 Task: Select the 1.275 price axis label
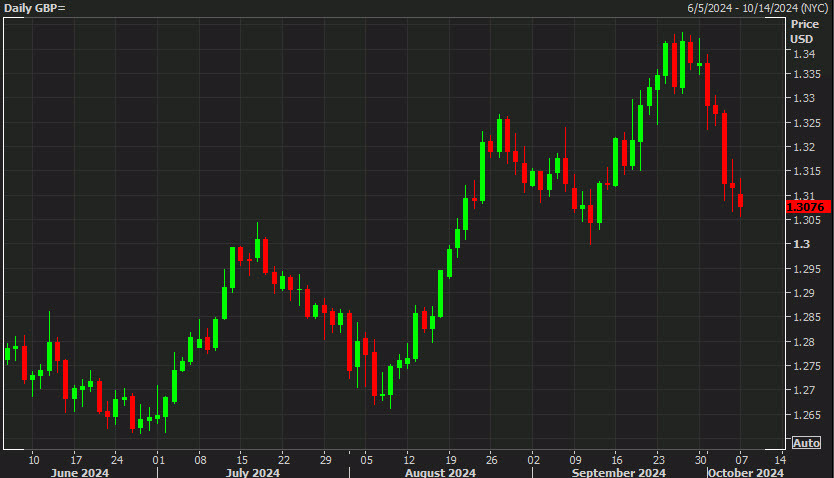coord(806,366)
